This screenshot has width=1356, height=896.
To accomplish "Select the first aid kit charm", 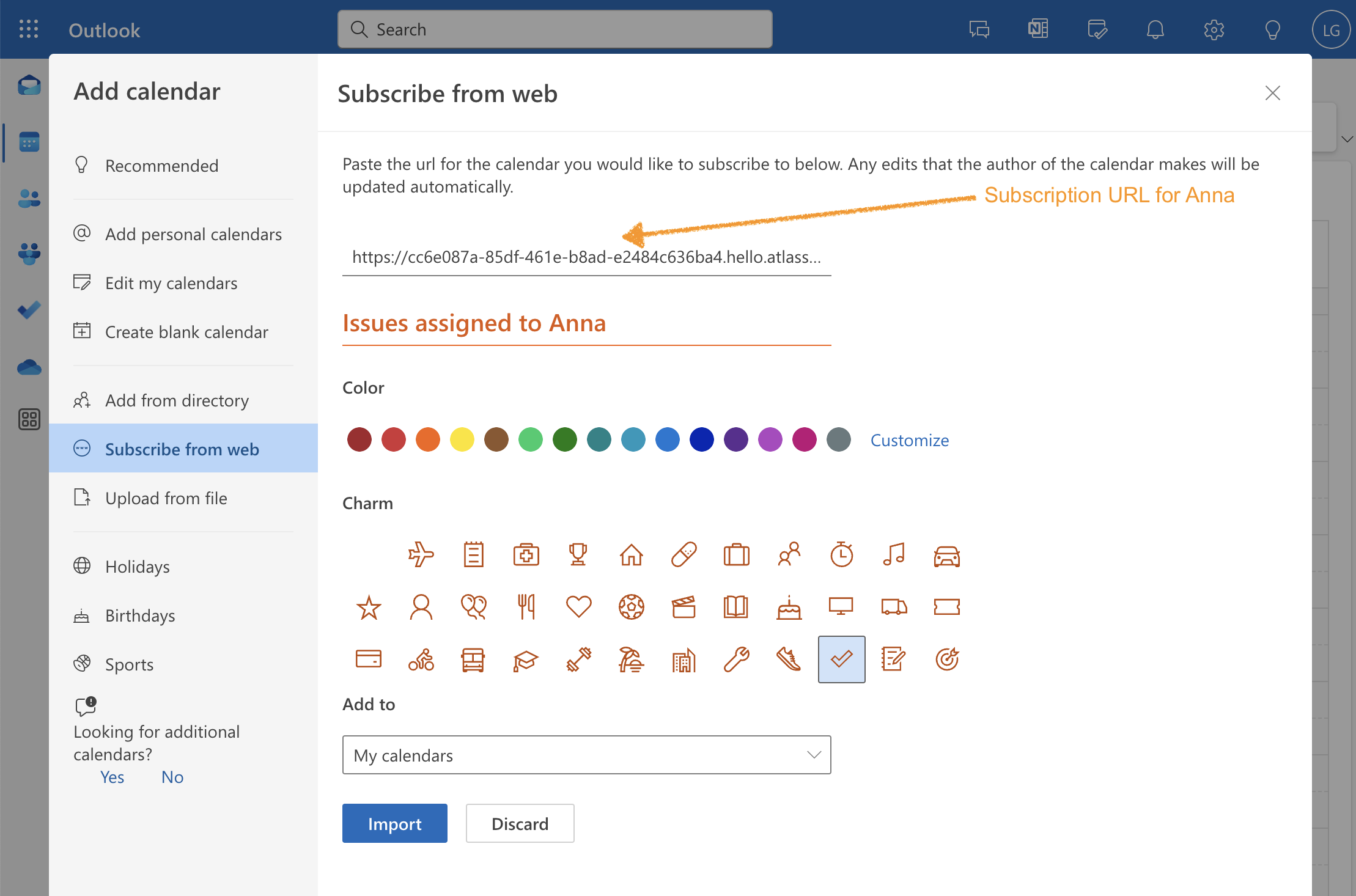I will 526,554.
